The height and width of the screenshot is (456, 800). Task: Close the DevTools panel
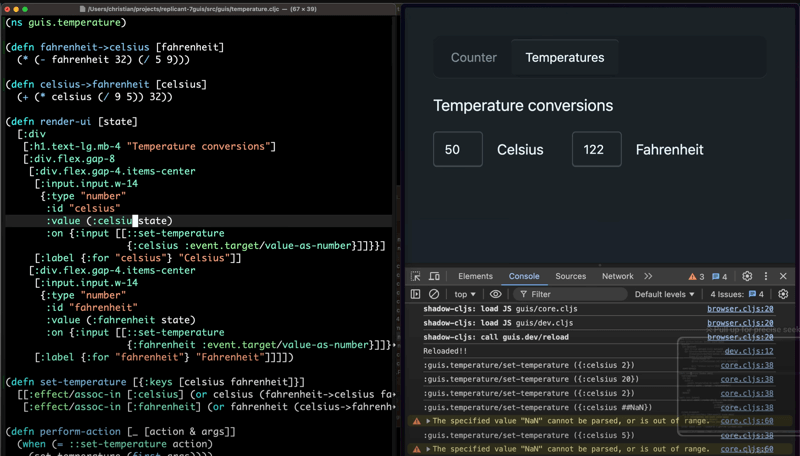click(783, 276)
